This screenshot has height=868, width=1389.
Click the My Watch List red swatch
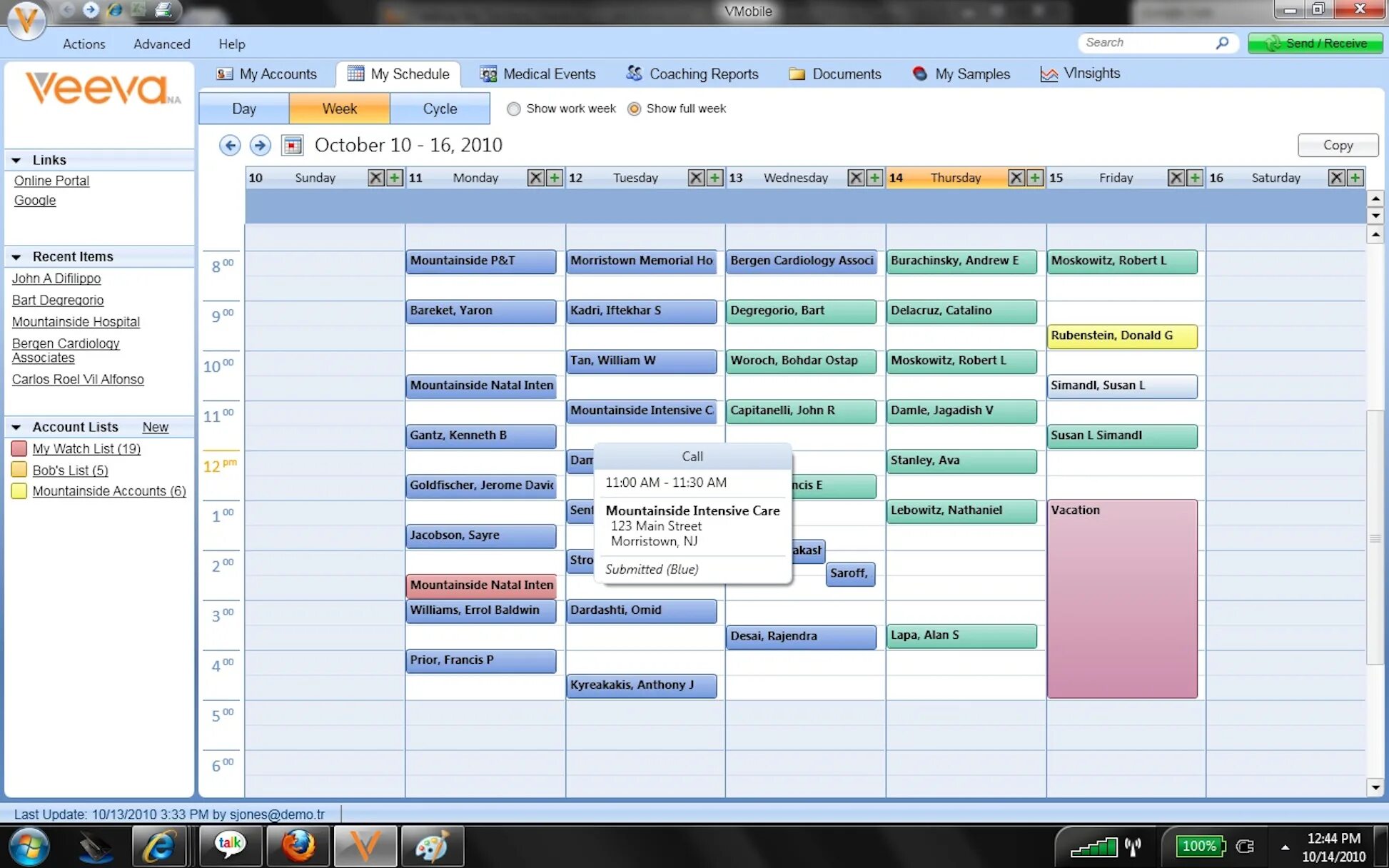19,448
